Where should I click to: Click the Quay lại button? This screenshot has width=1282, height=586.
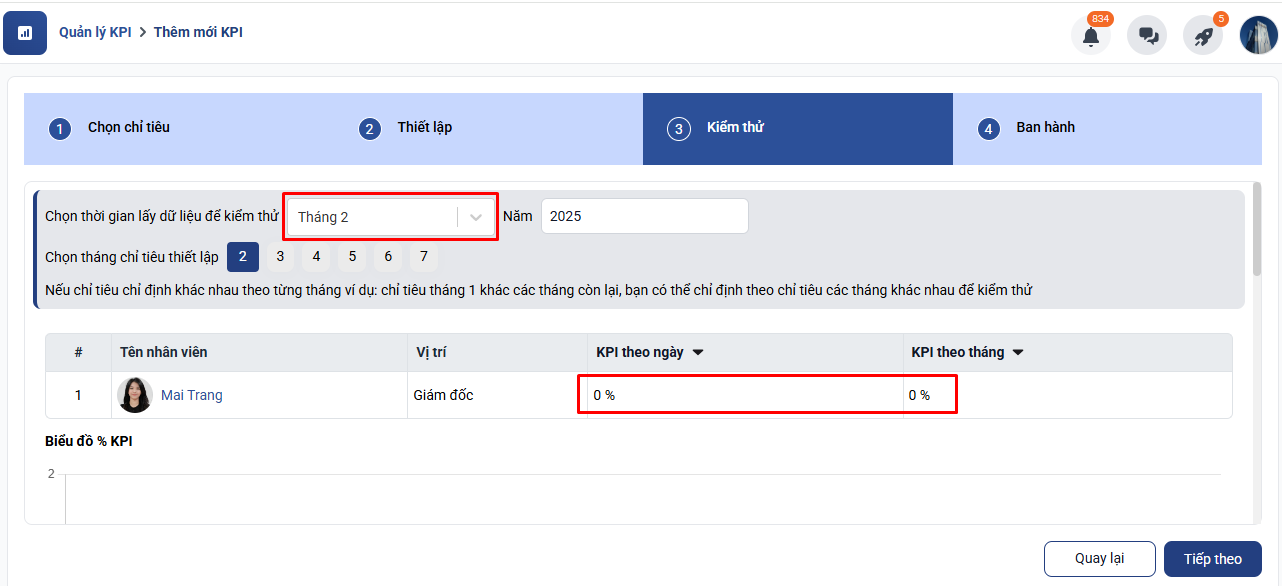pos(1099,559)
